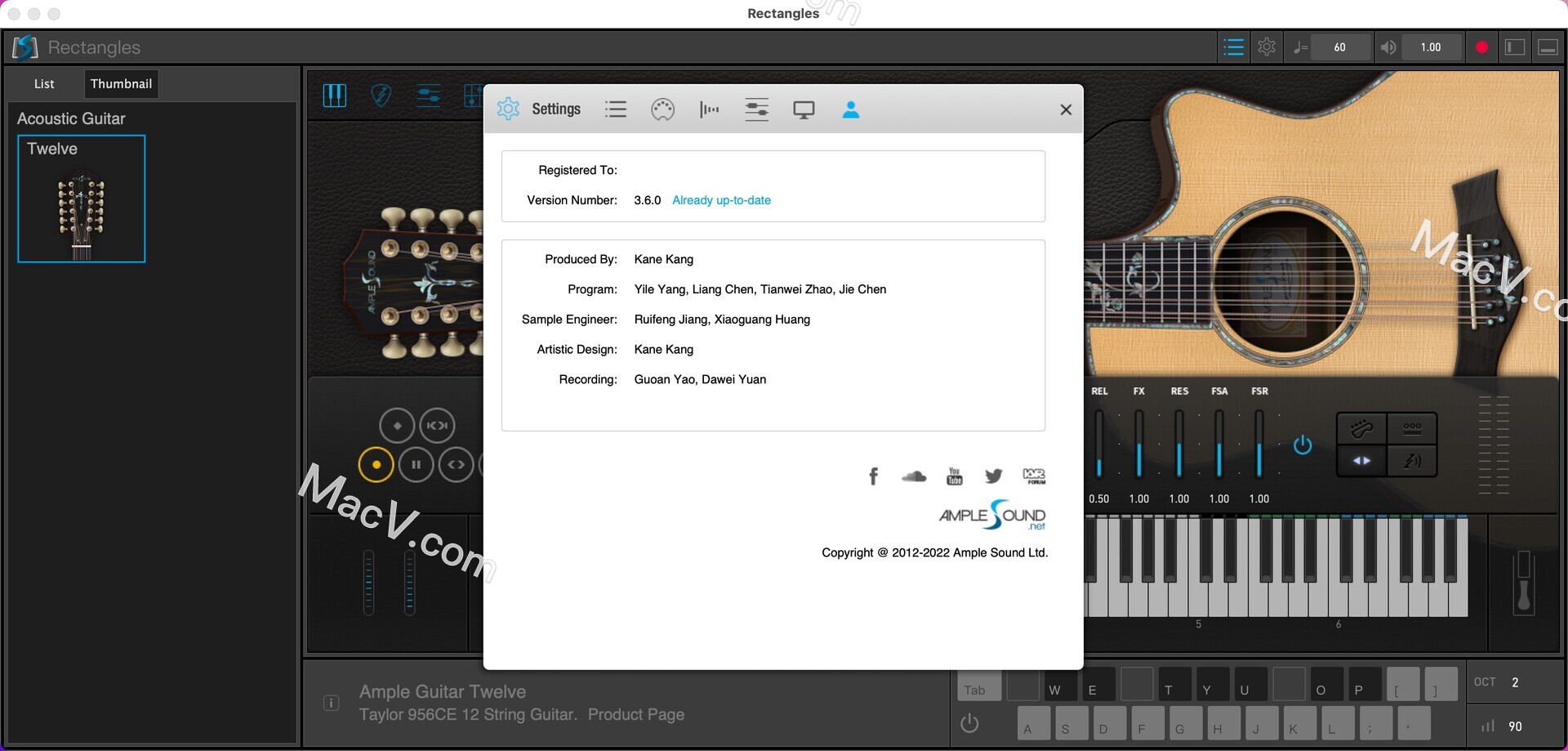Open the SoundCloud link icon
The image size is (1568, 751).
point(914,476)
